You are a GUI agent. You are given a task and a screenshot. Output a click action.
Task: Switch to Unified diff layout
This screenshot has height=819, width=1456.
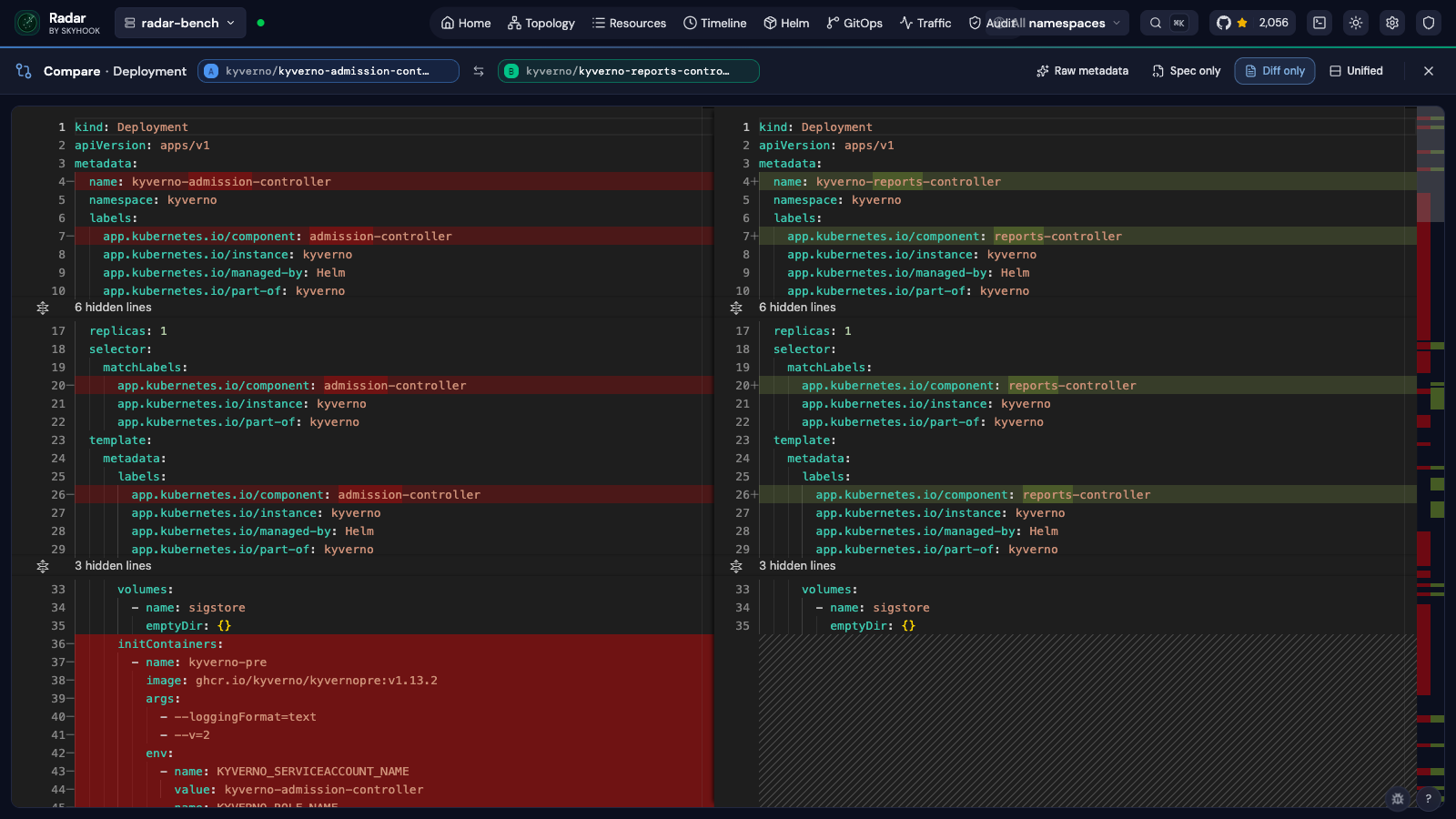pyautogui.click(x=1356, y=71)
